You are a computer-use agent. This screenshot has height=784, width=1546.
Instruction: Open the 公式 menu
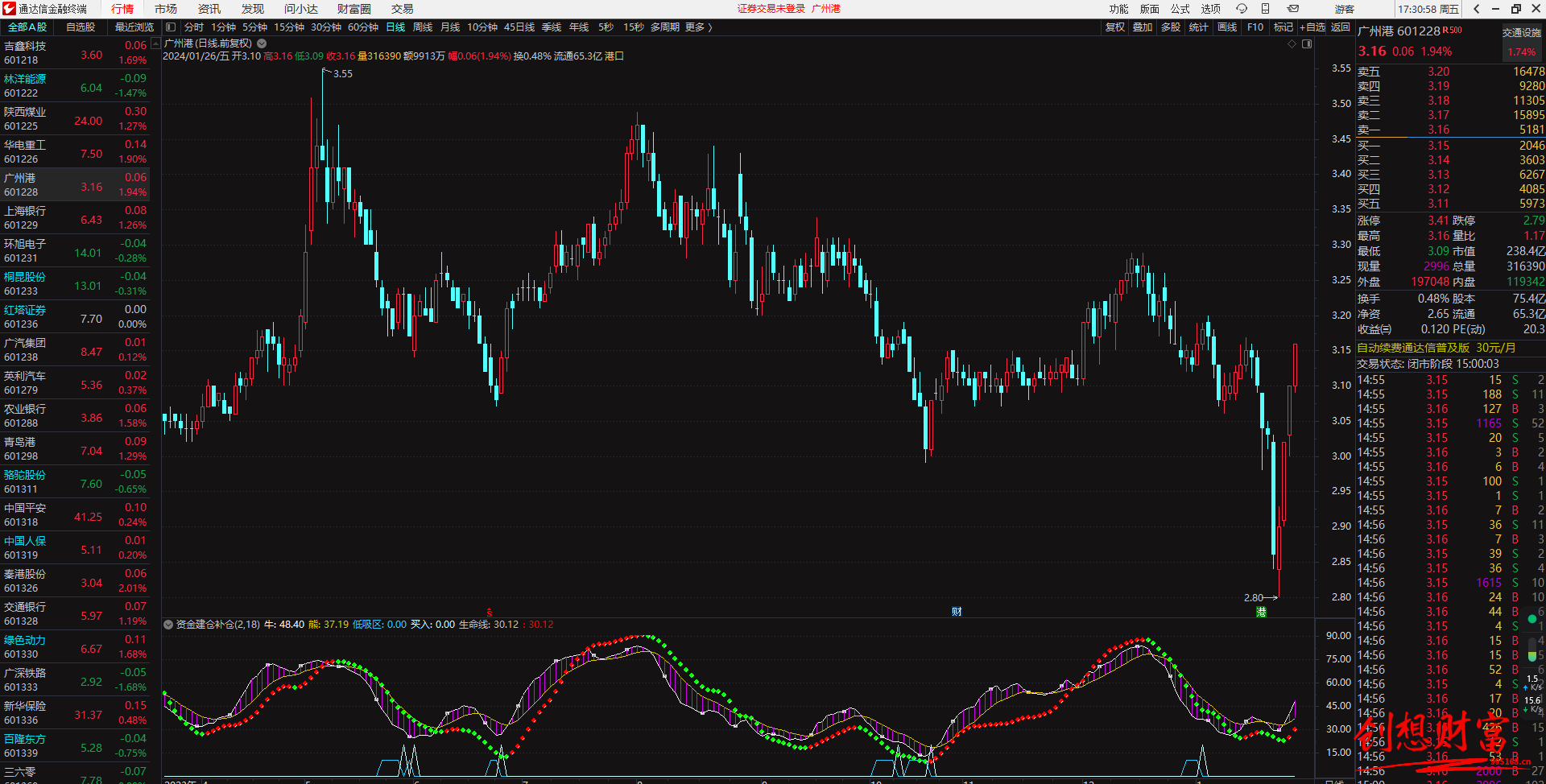click(1180, 9)
